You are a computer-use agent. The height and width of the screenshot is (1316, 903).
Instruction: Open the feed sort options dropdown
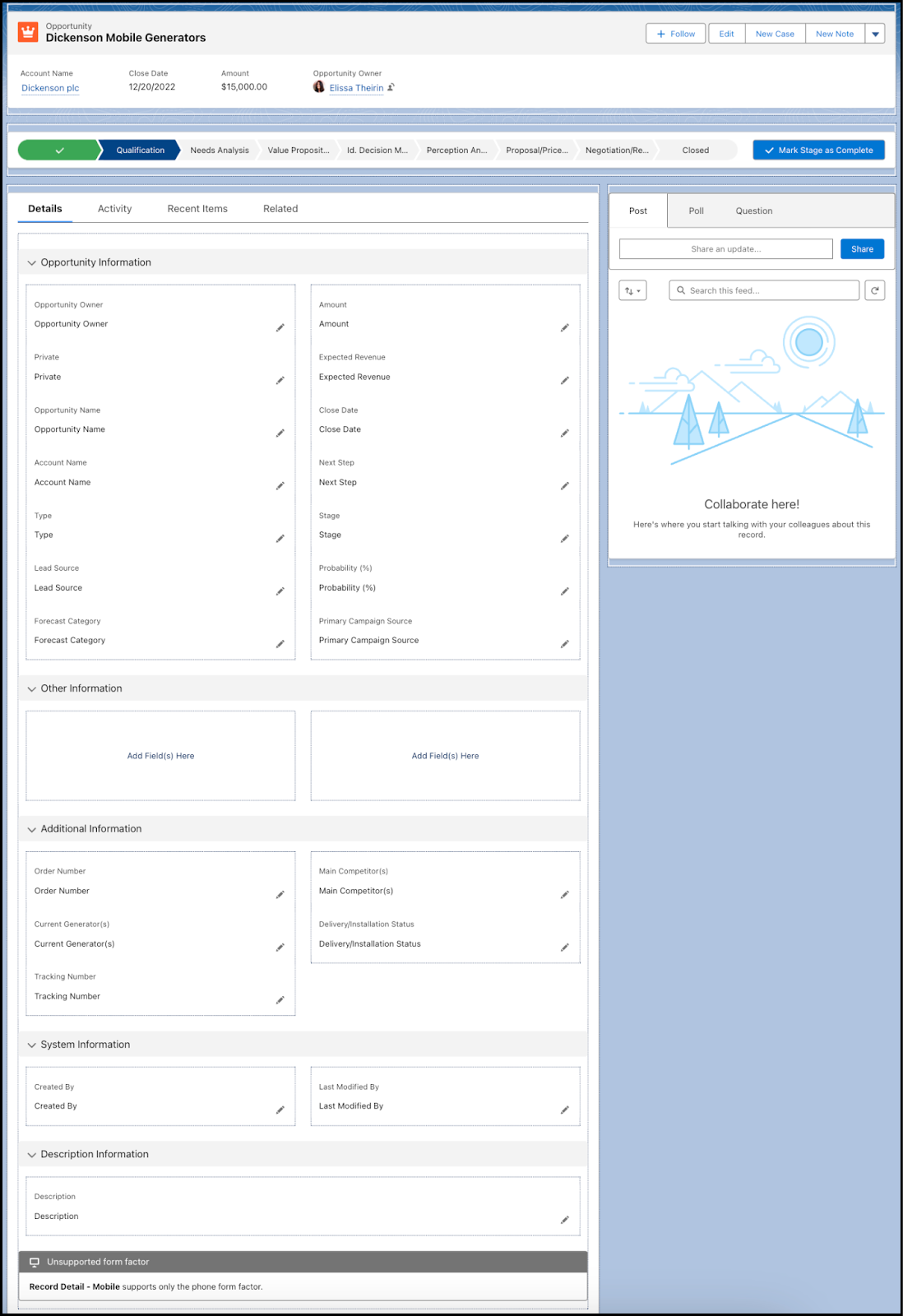tap(632, 290)
